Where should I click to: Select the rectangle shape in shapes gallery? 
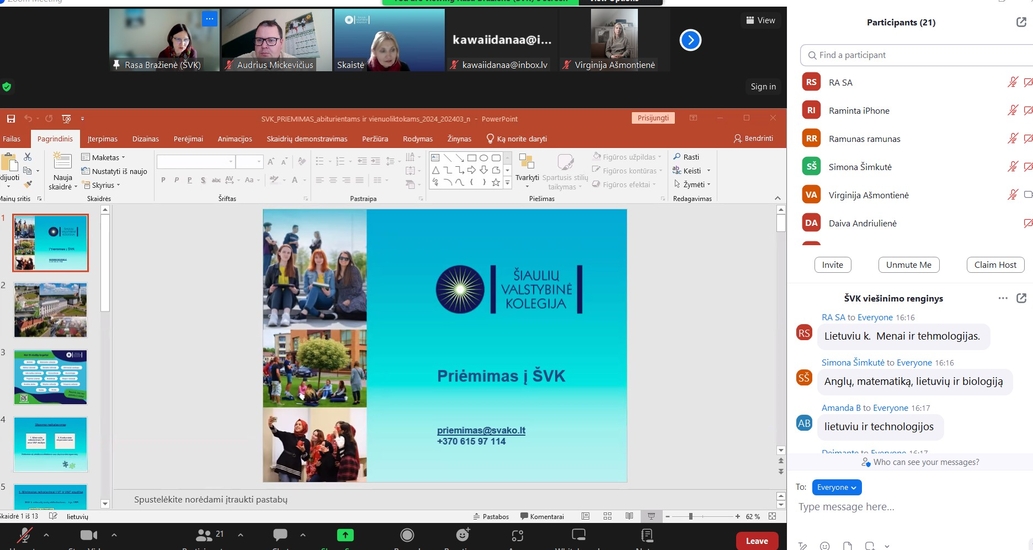pos(471,158)
